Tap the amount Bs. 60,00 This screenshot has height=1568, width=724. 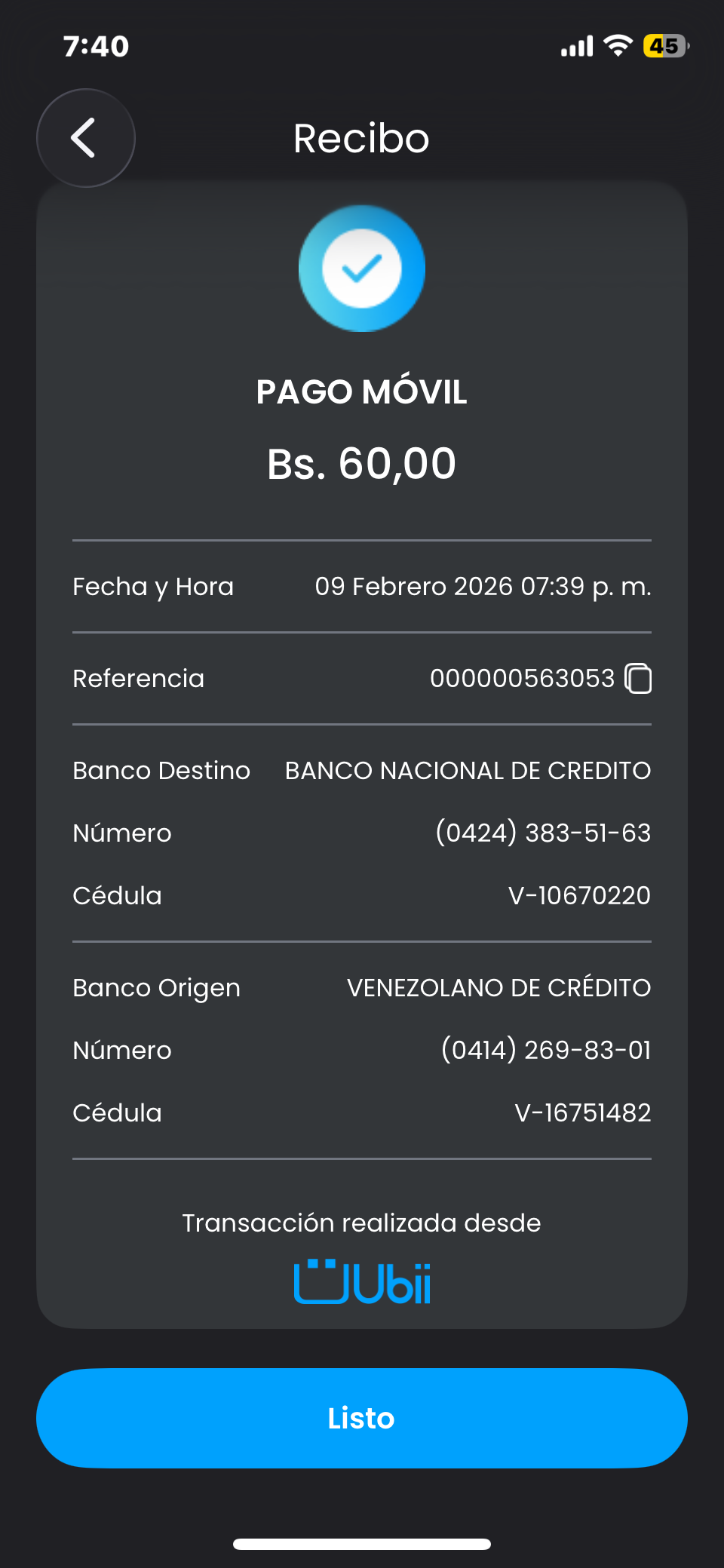click(x=361, y=463)
